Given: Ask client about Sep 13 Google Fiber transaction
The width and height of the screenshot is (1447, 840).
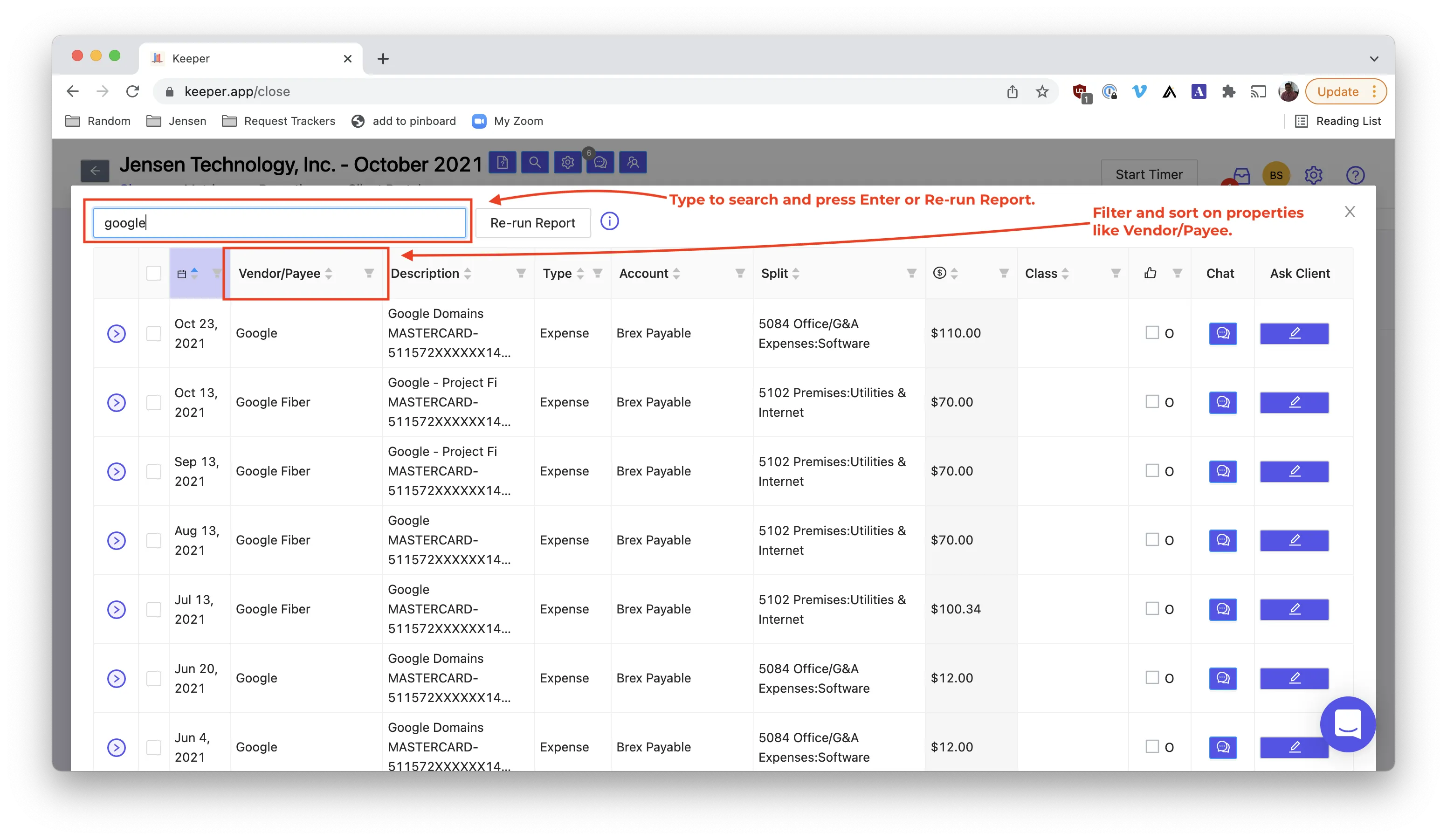Looking at the screenshot, I should tap(1294, 471).
